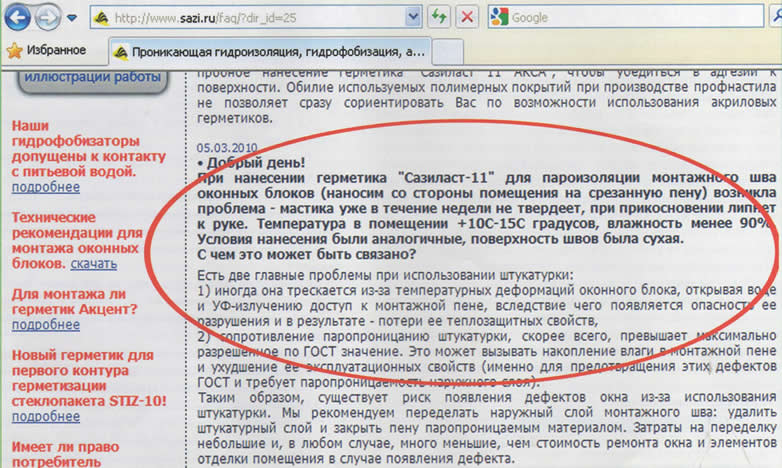The image size is (782, 468).
Task: Click Технические рекомендации headline
Action: pyautogui.click(x=77, y=240)
